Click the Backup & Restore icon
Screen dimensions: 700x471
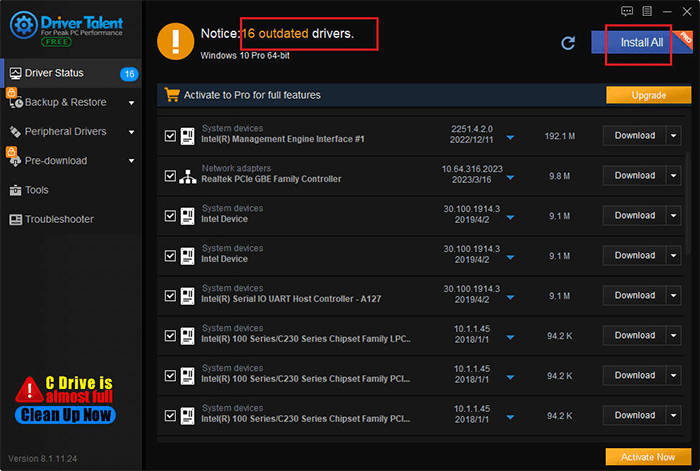pos(16,103)
